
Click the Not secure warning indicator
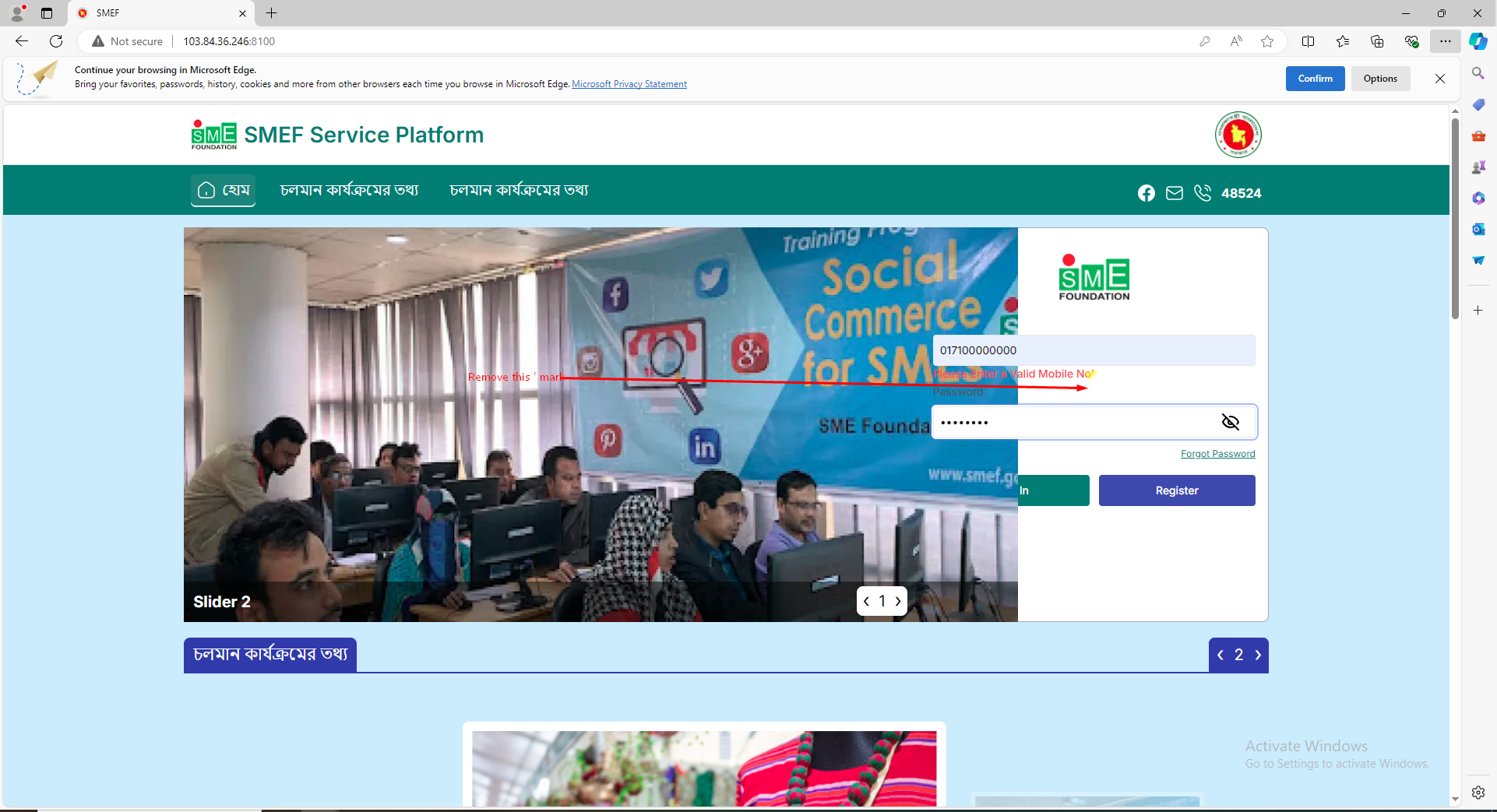tap(128, 41)
